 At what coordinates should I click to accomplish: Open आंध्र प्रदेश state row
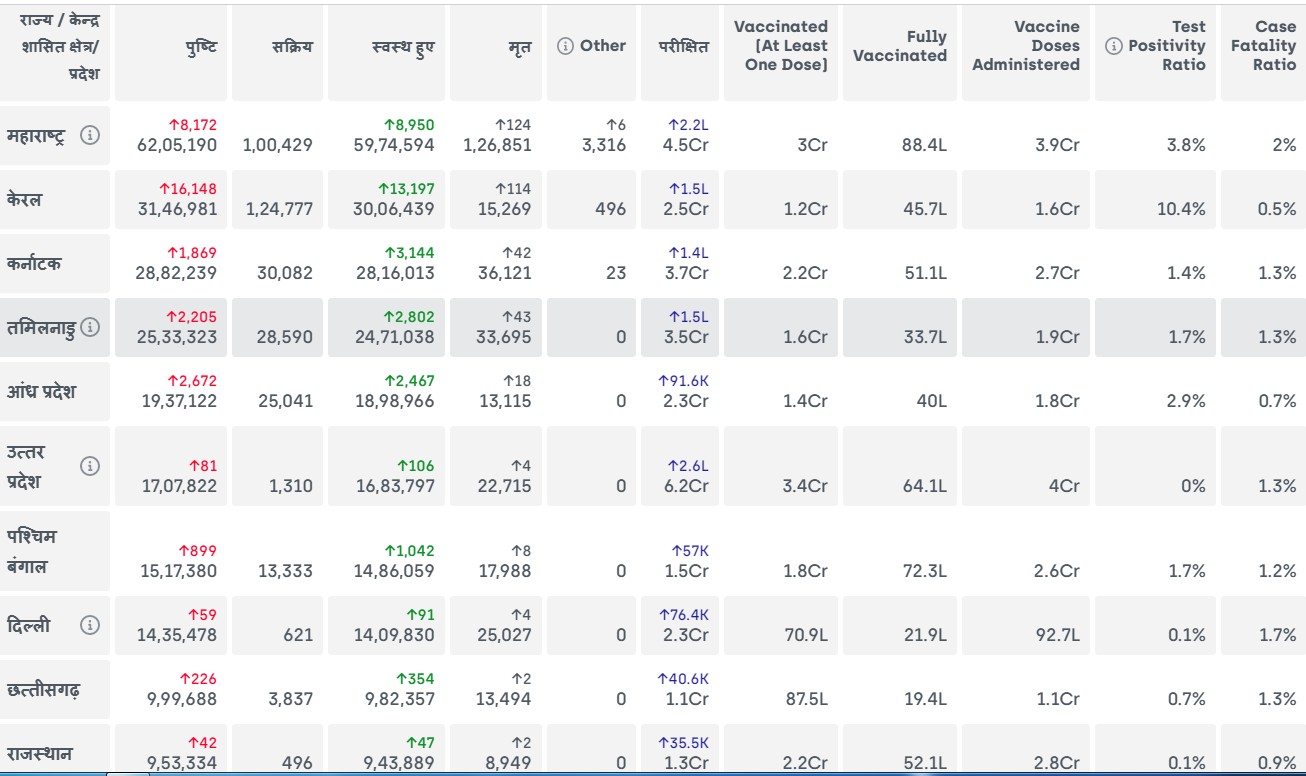coord(41,391)
